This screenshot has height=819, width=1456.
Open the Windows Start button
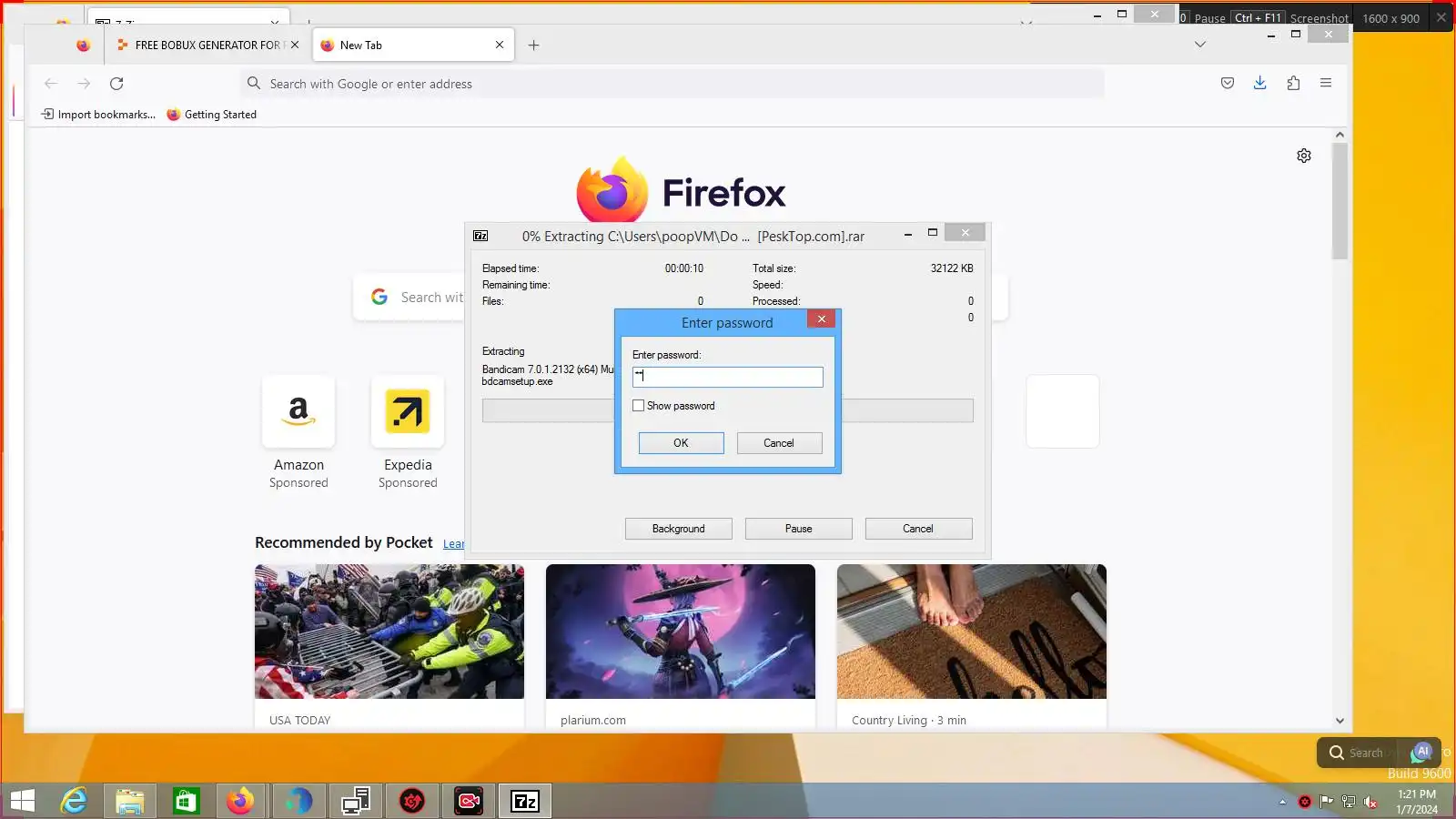pos(22,801)
